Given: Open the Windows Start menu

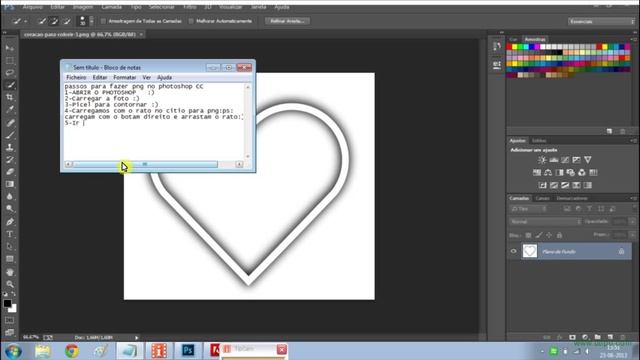Looking at the screenshot, I should tap(13, 351).
